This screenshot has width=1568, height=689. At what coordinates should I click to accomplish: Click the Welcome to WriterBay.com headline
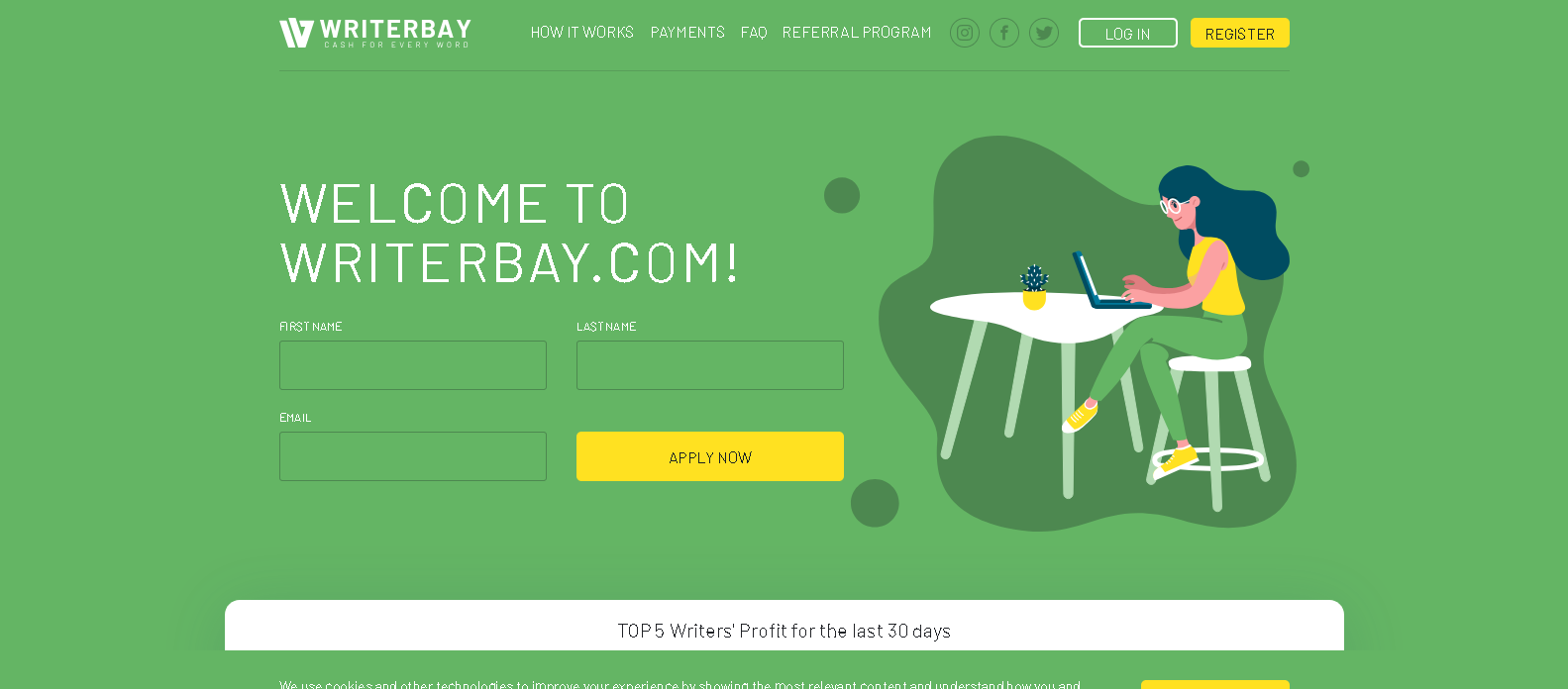click(x=509, y=233)
